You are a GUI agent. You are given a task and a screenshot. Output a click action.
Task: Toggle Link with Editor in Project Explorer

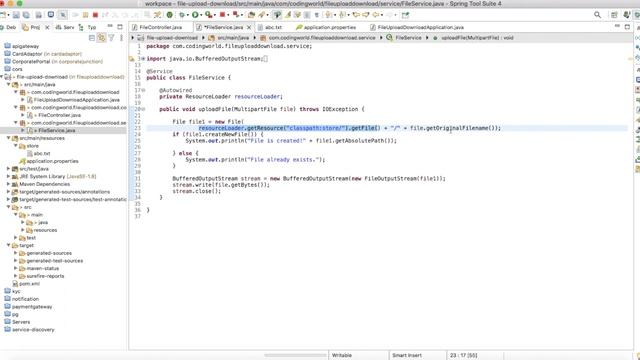coord(101,38)
